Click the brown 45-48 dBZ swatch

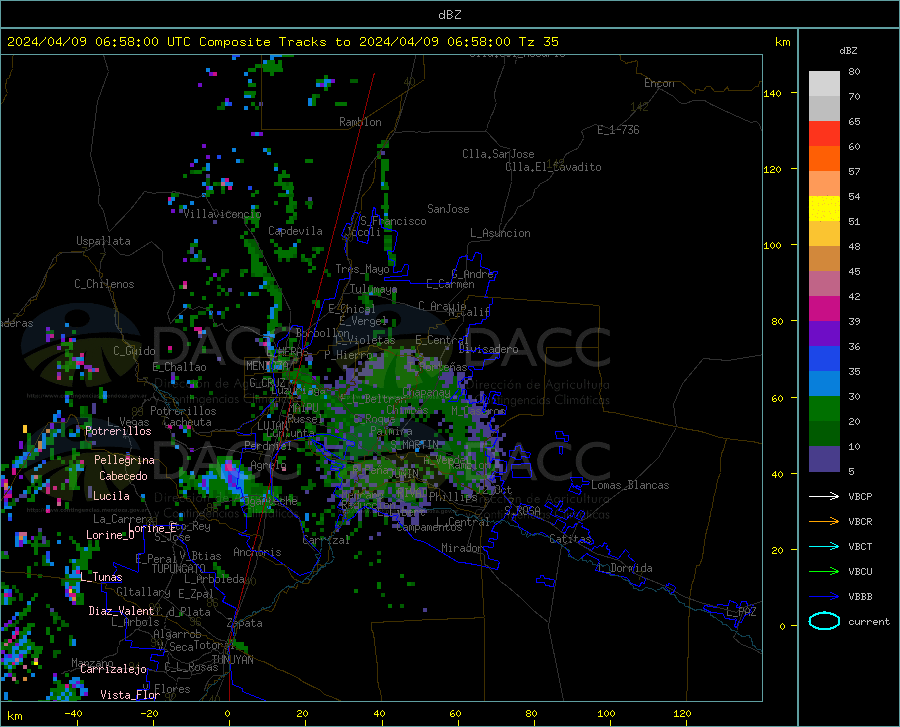point(824,259)
